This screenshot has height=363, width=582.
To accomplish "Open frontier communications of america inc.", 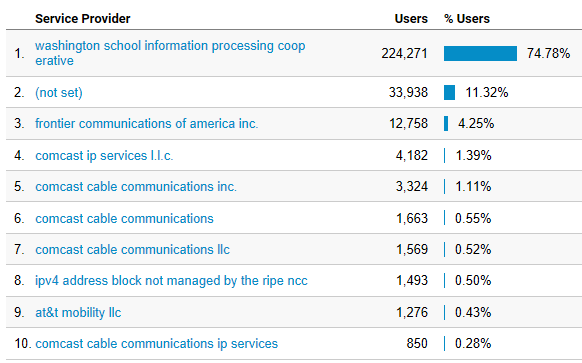I will pyautogui.click(x=147, y=123).
